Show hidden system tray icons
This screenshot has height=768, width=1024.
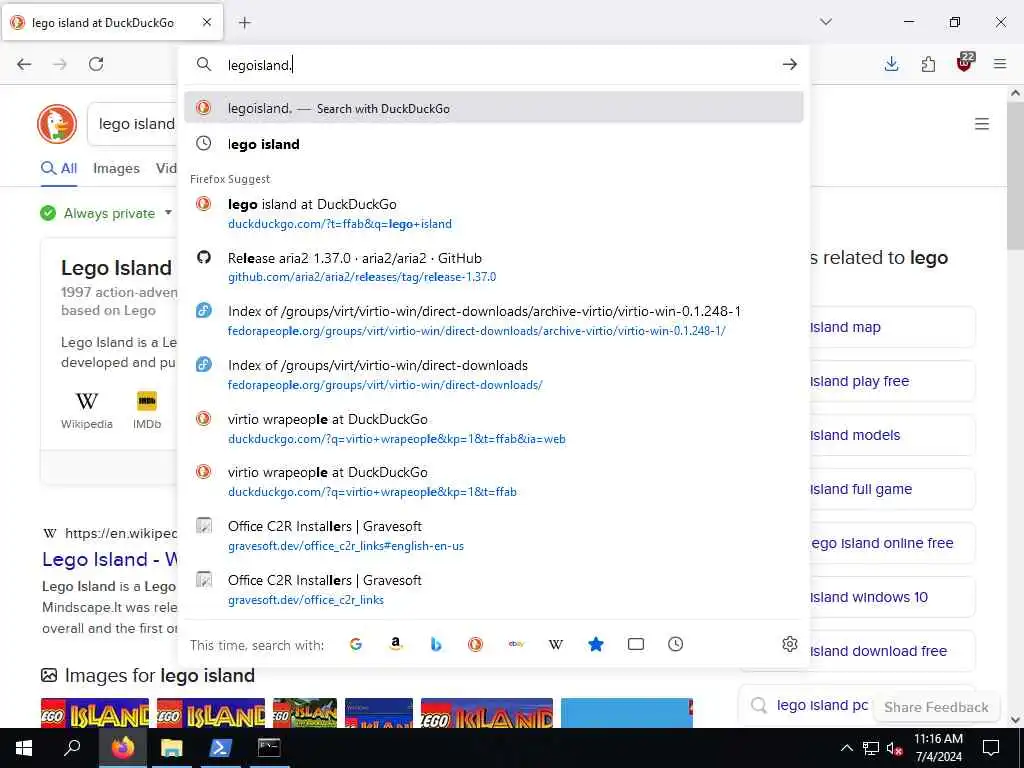click(x=846, y=748)
